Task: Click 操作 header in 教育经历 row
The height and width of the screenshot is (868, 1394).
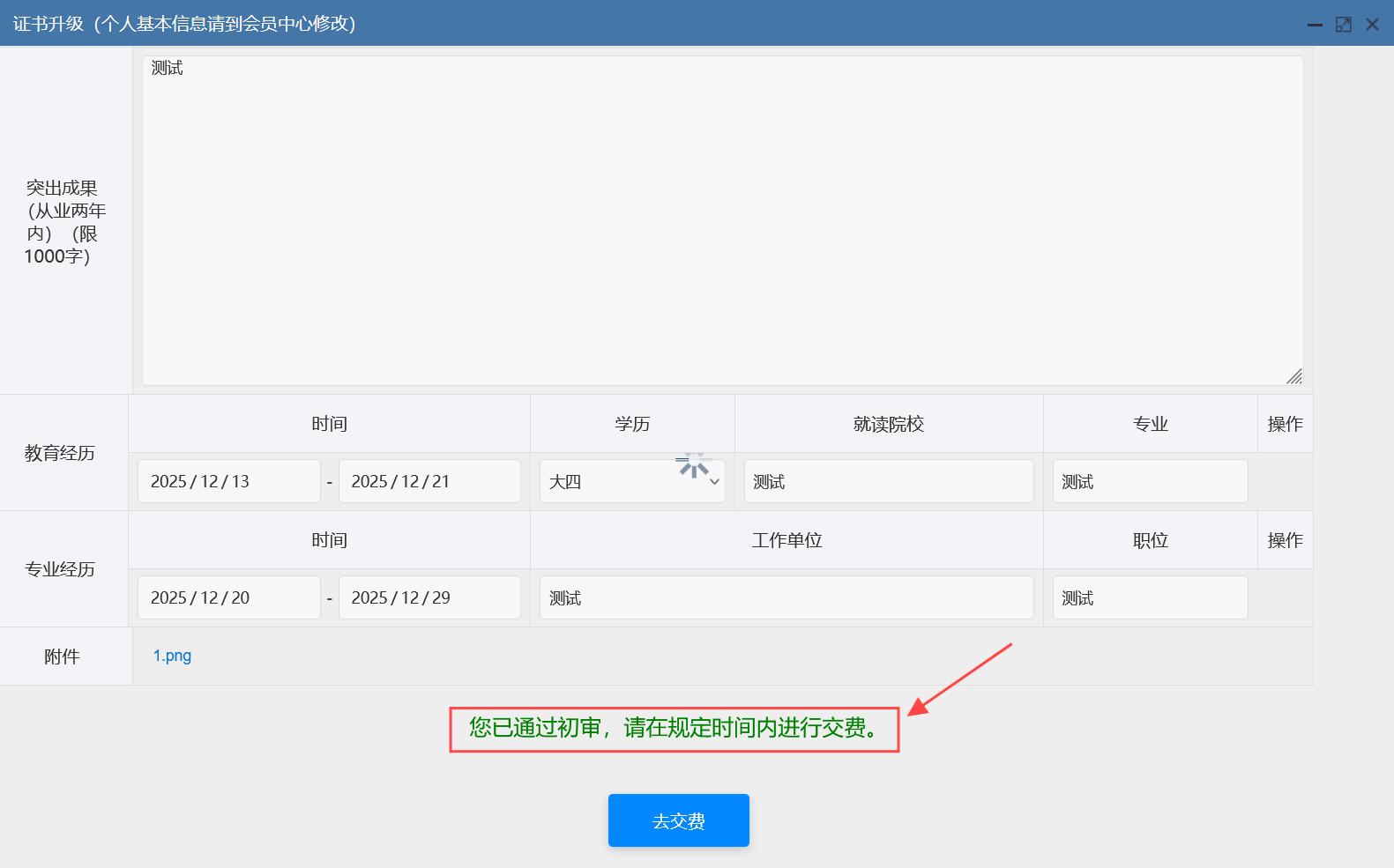Action: pyautogui.click(x=1285, y=424)
